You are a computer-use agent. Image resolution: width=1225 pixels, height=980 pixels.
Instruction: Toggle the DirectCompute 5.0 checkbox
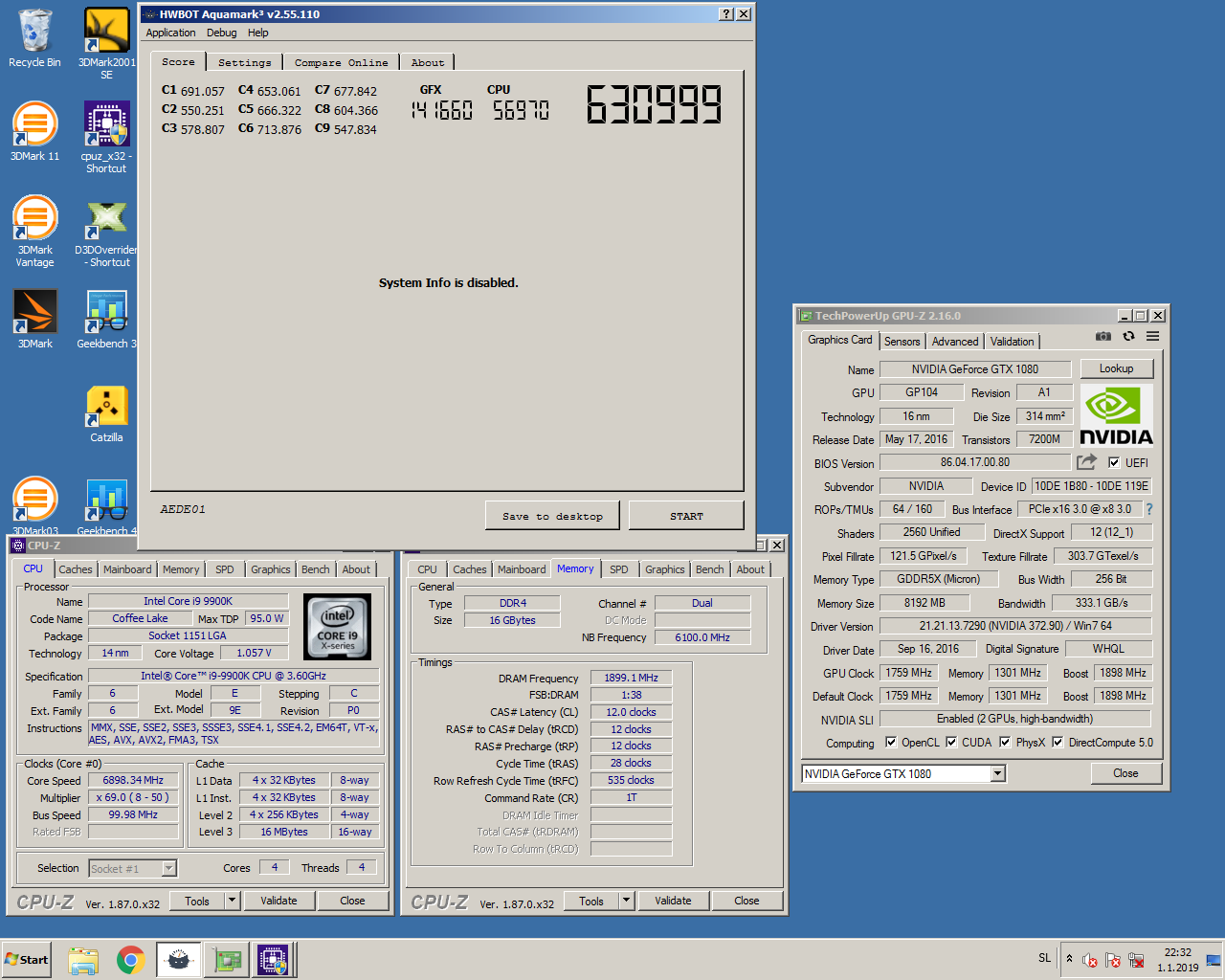pos(1058,742)
